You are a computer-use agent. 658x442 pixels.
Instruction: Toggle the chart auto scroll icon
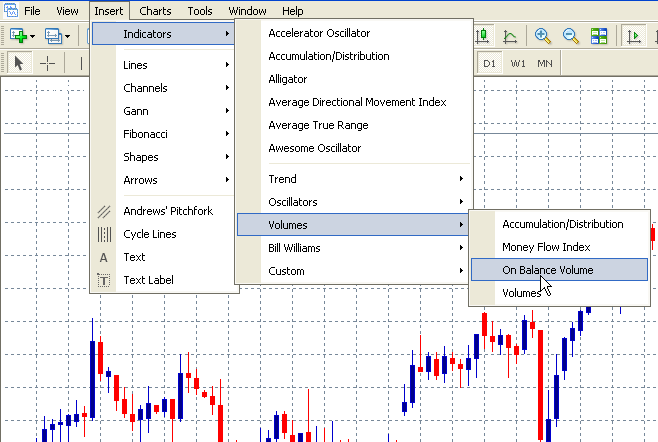coord(634,36)
